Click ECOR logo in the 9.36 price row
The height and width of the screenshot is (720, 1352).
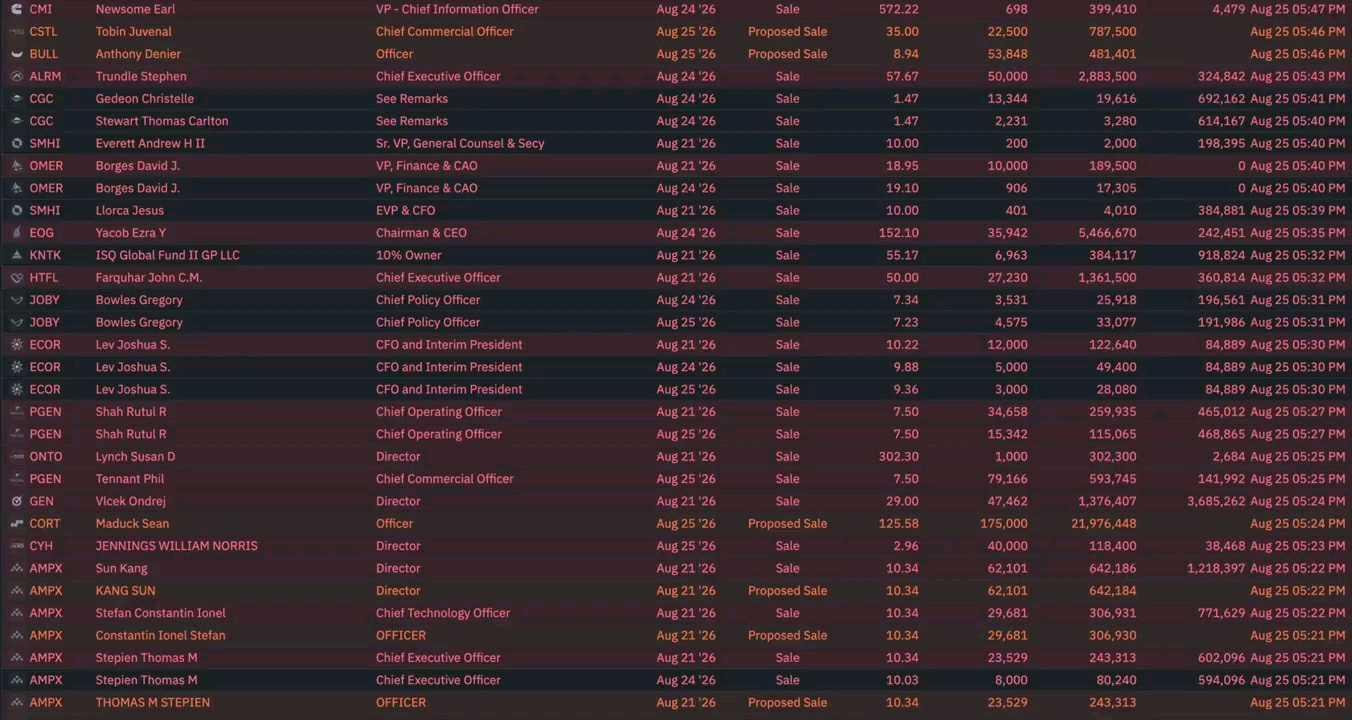coord(16,389)
